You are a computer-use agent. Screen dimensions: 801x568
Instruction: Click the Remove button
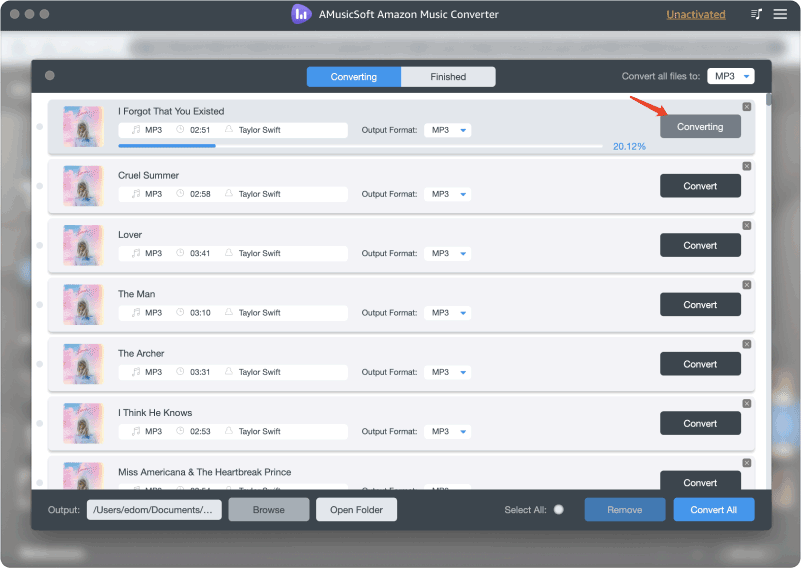[625, 510]
